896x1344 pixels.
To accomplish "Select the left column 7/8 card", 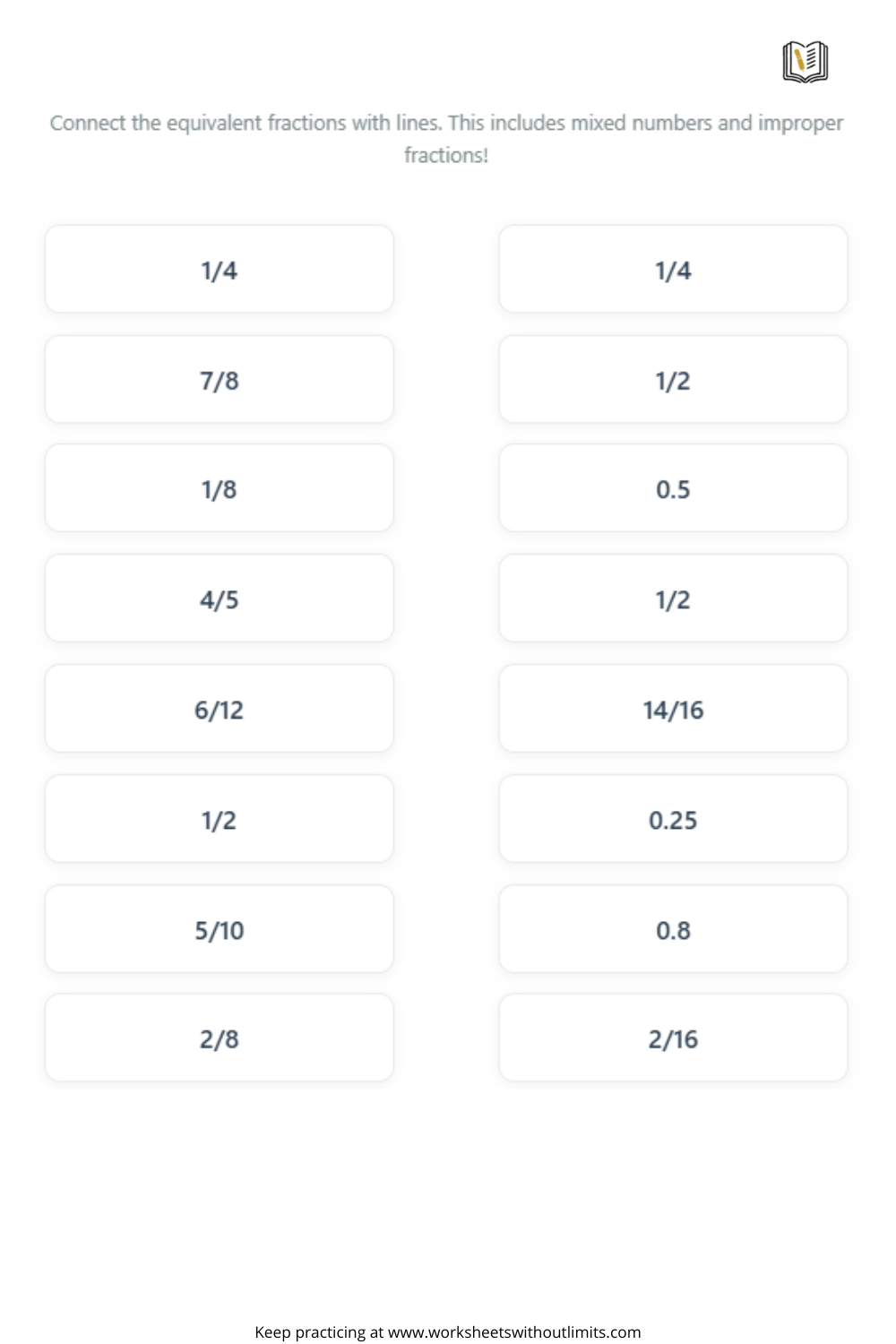I will [x=220, y=379].
